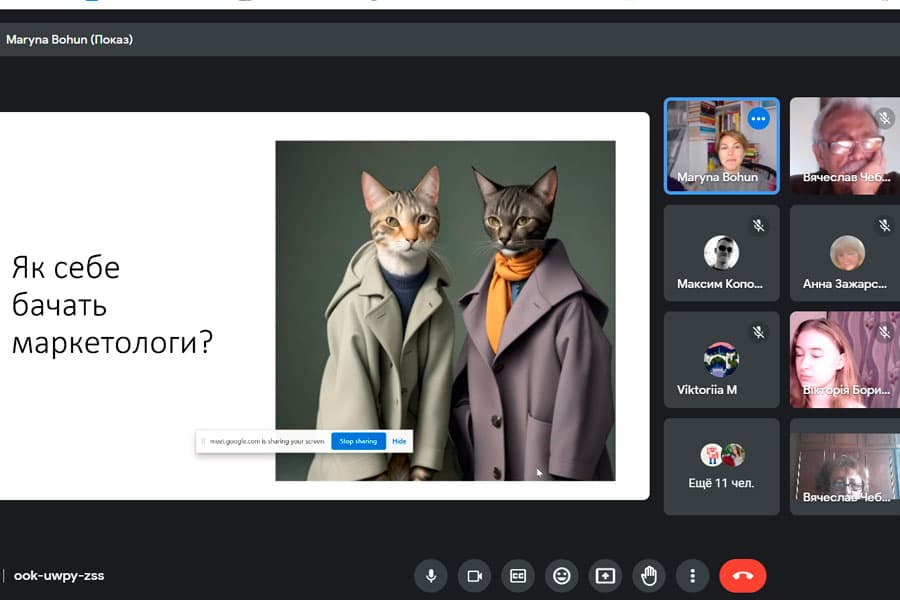Select Вікторія Бори... video tile
This screenshot has height=600, width=900.
[x=845, y=358]
